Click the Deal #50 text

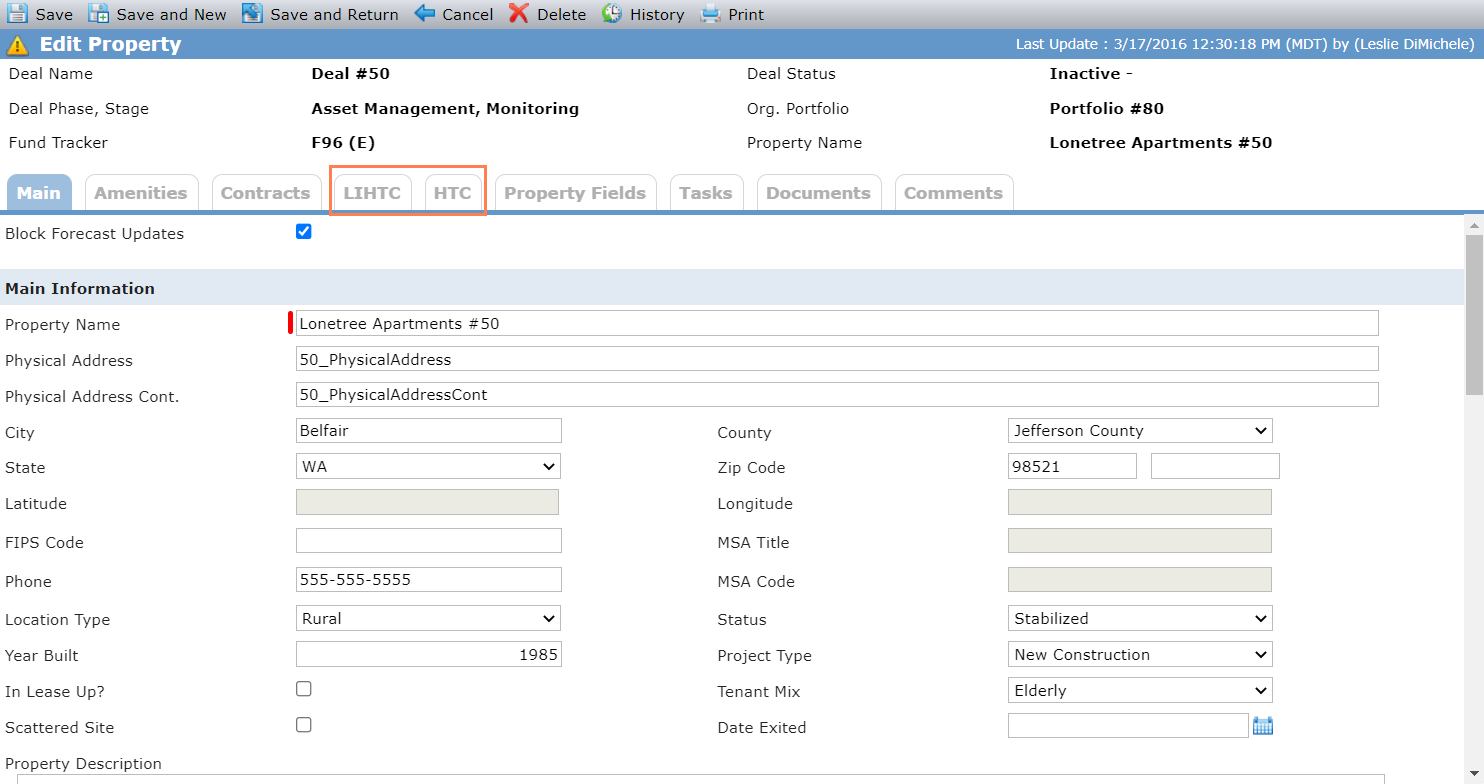click(x=351, y=74)
